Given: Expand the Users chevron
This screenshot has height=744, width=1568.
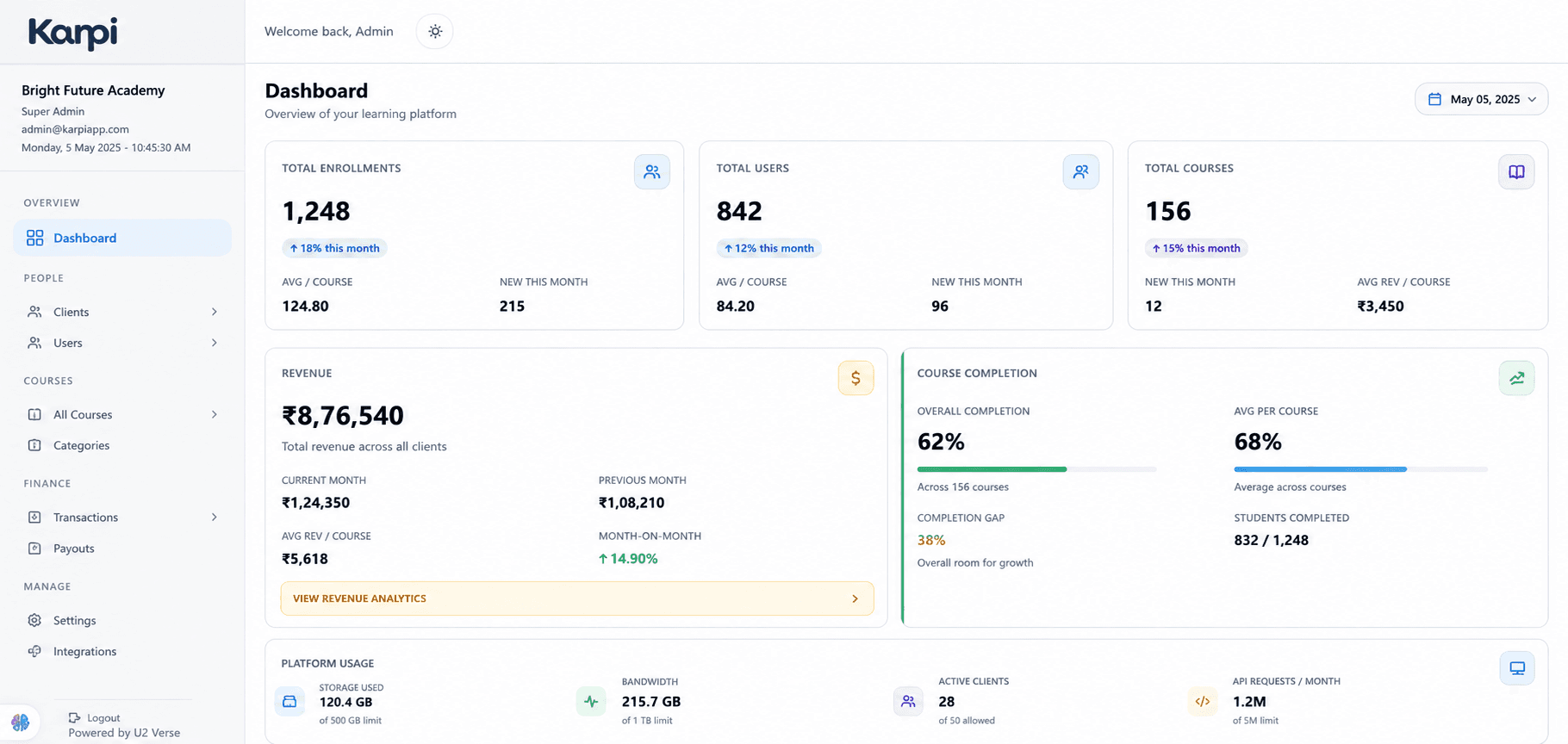Looking at the screenshot, I should click(x=215, y=343).
